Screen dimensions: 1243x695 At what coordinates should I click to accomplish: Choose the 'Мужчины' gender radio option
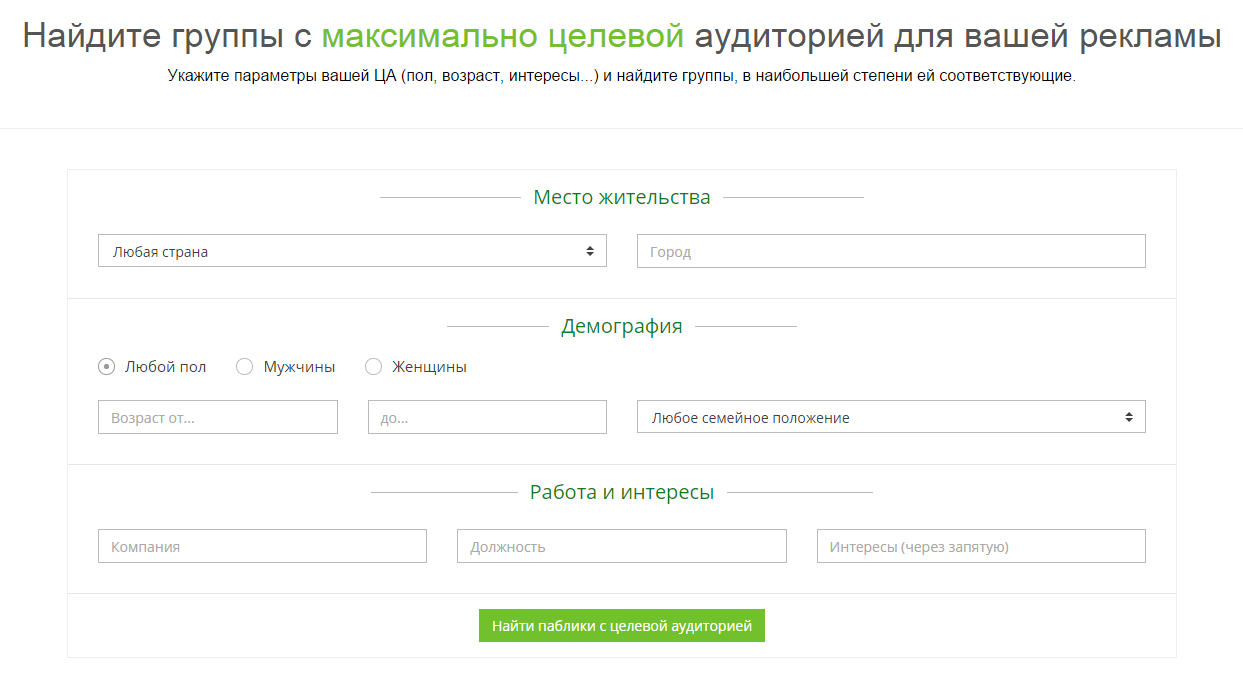tap(245, 367)
